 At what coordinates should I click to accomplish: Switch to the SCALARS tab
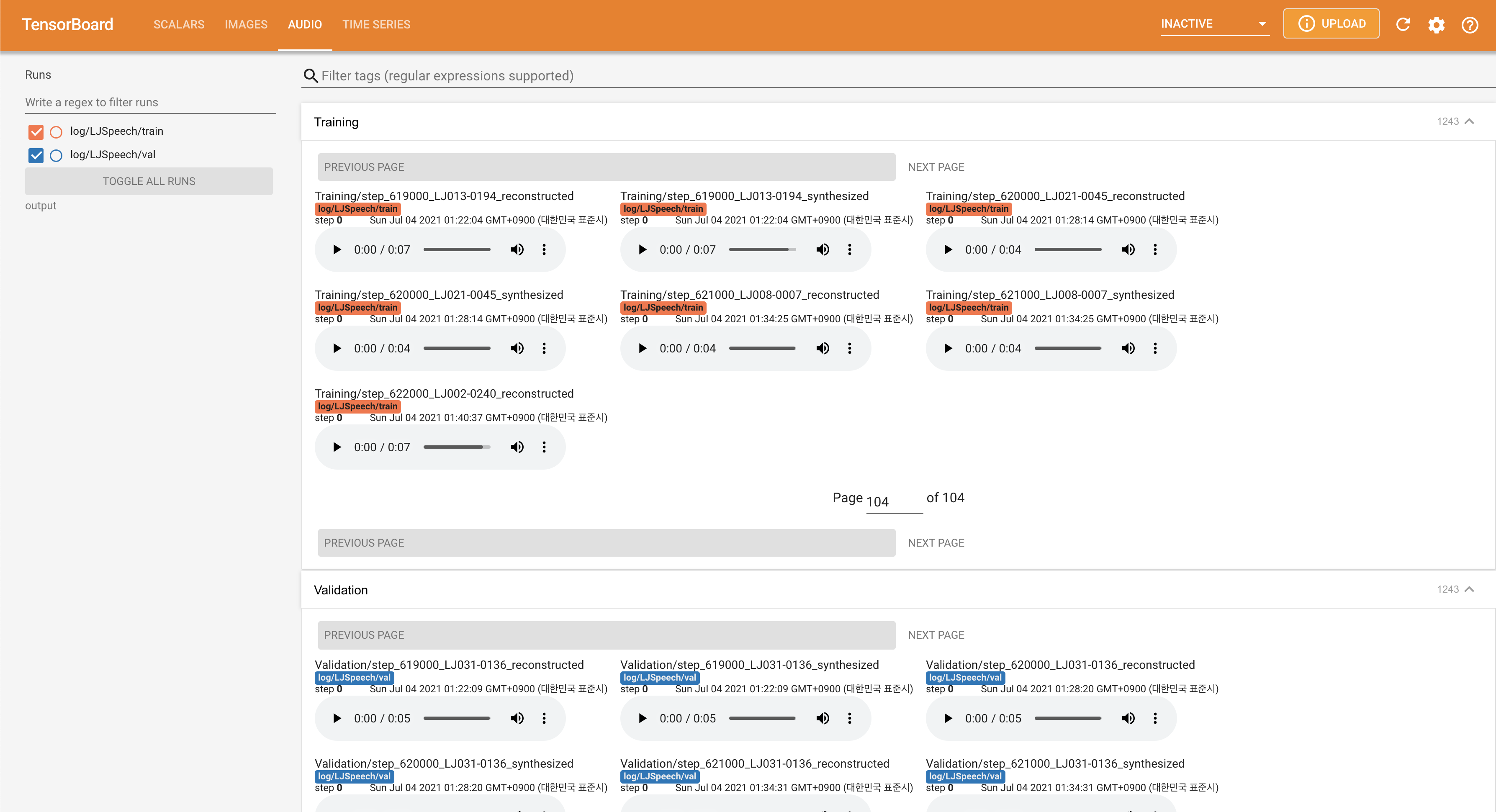click(x=179, y=24)
